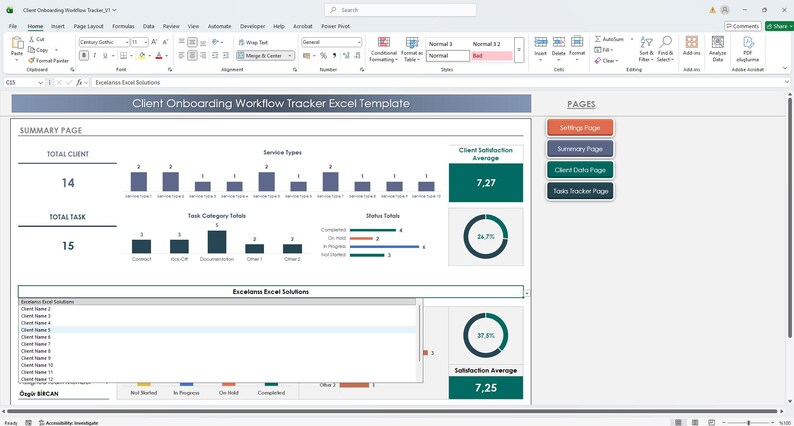Open Format as Table
The height and width of the screenshot is (426, 794).
click(412, 49)
